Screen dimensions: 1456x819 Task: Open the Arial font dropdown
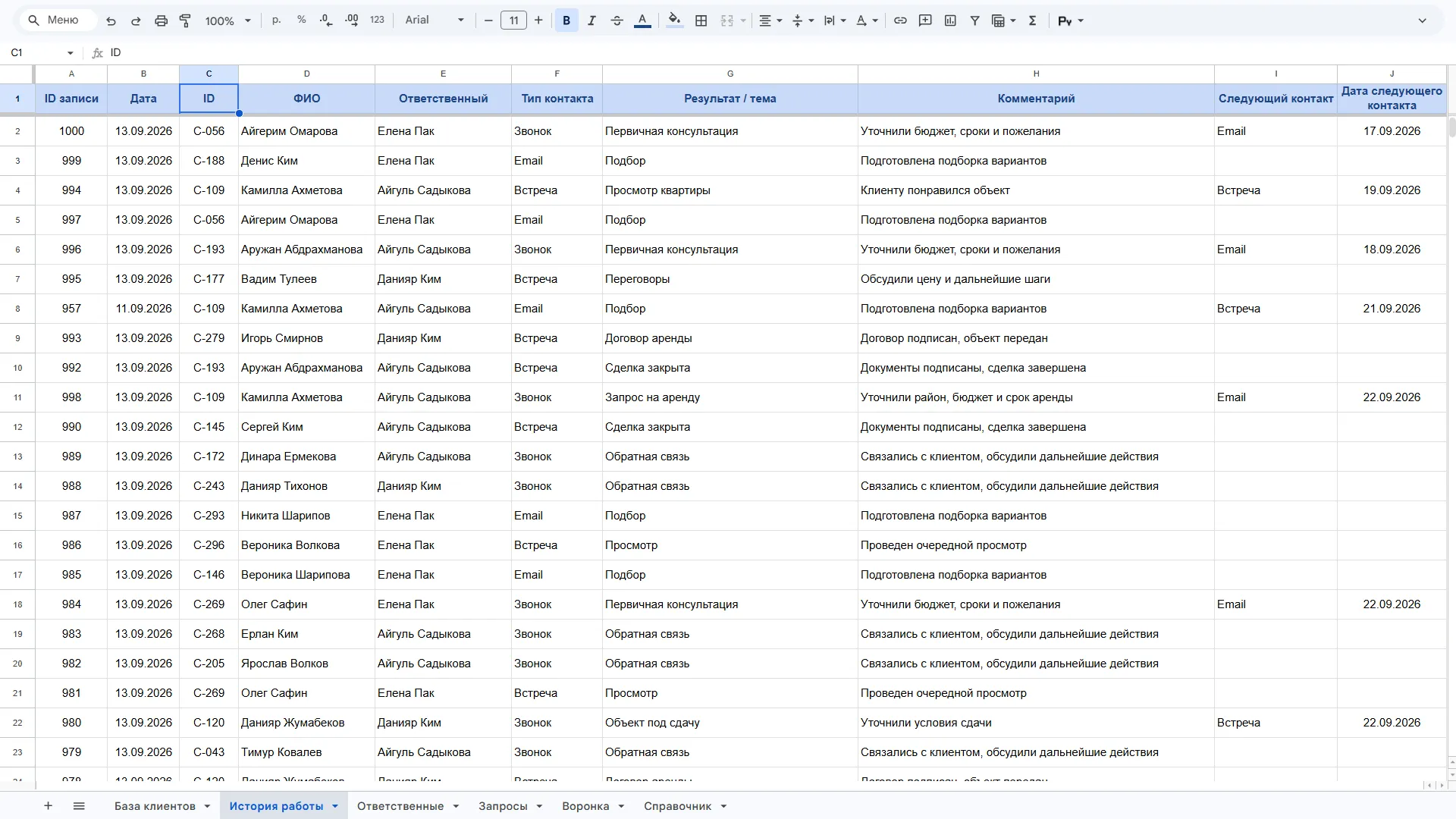[x=434, y=20]
